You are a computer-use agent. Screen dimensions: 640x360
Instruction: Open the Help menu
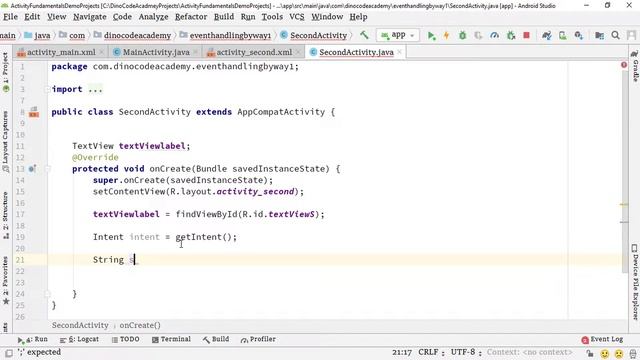click(x=358, y=17)
